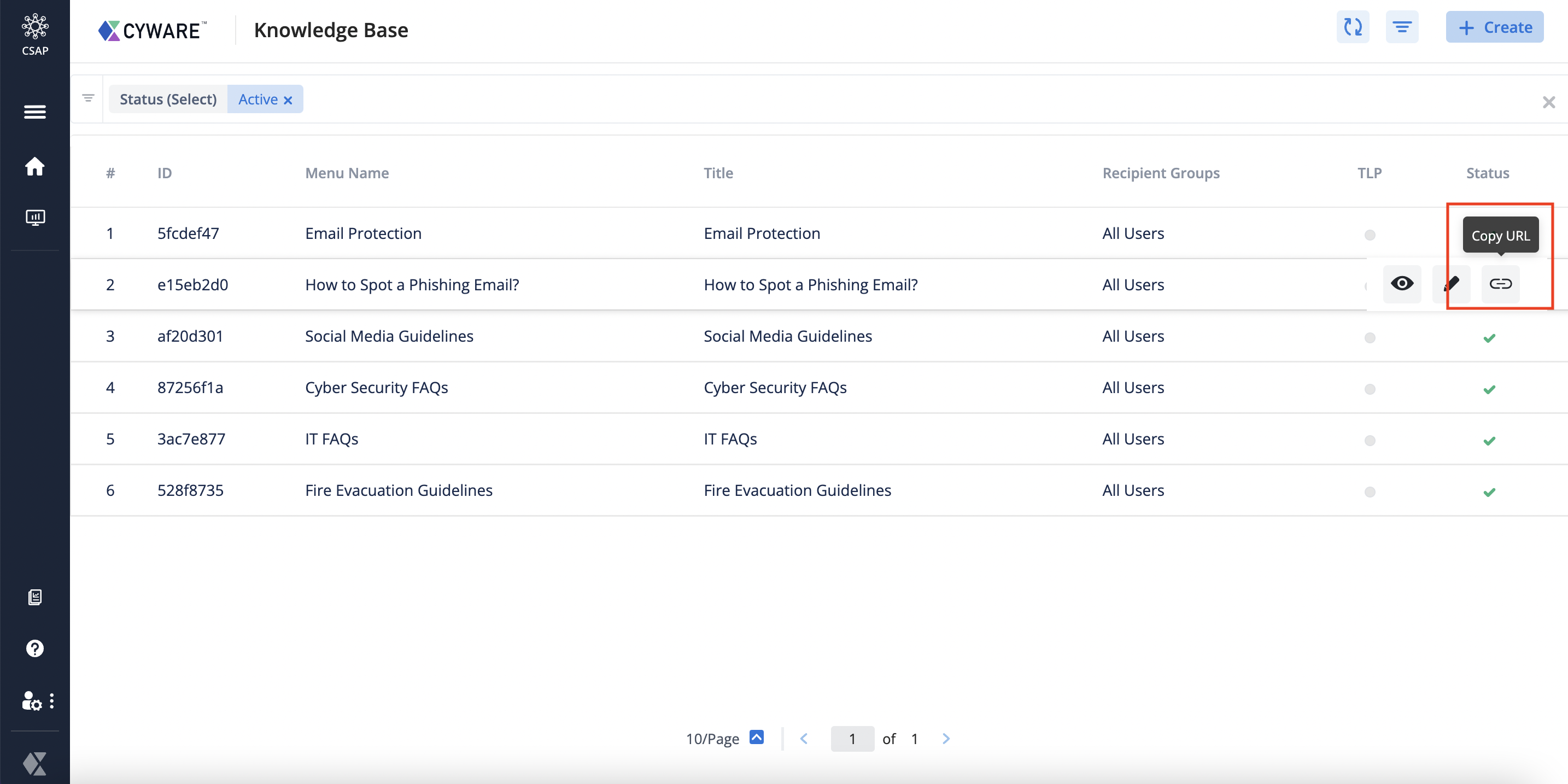Go to the next page arrow
The image size is (1568, 784).
[945, 738]
